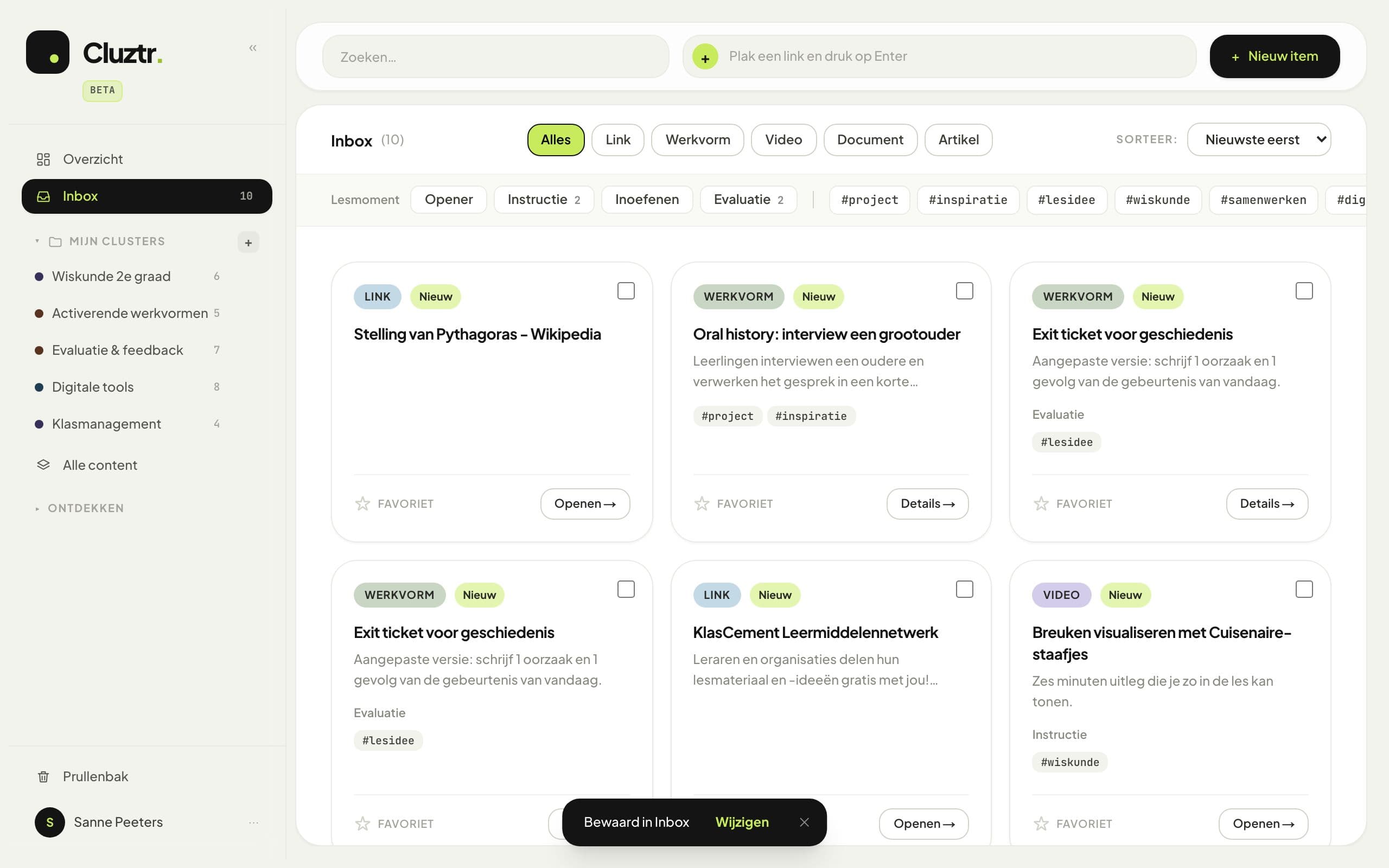Click the Inbox tray icon in sidebar
Viewport: 1389px width, 868px height.
coord(43,196)
